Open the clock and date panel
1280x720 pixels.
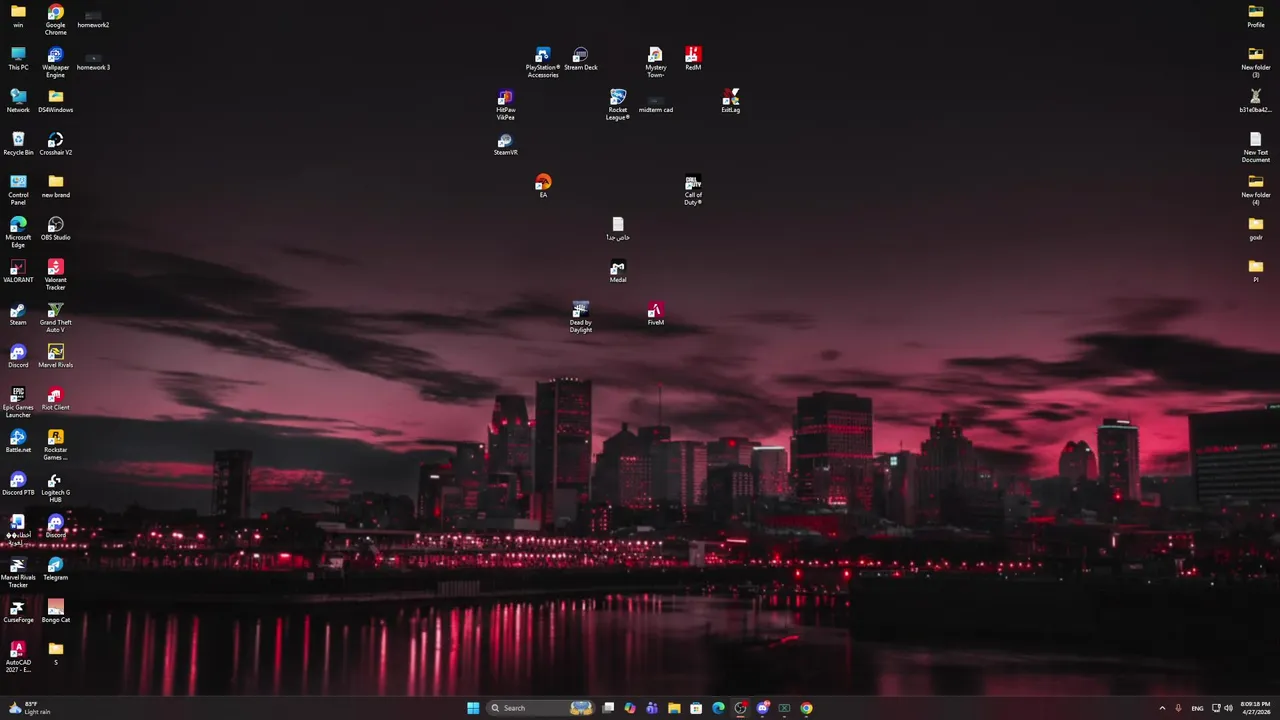click(x=1255, y=708)
